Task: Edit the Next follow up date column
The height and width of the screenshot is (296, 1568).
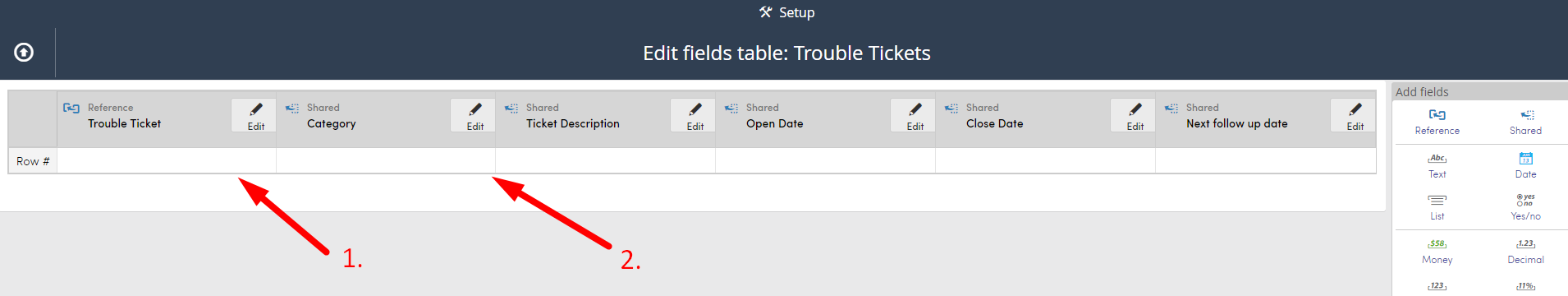Action: tap(1353, 115)
